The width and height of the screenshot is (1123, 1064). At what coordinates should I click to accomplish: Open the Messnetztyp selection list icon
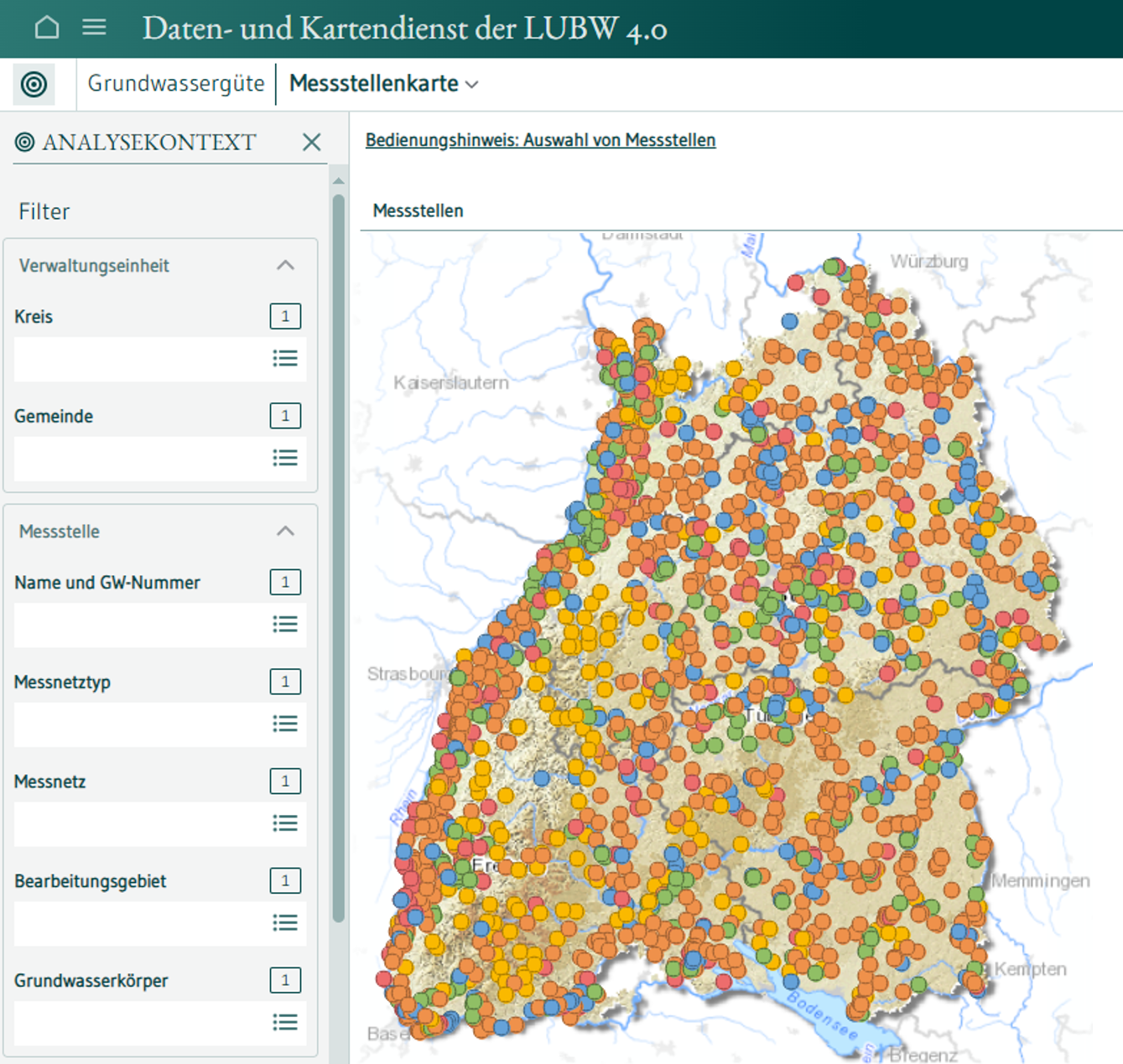pyautogui.click(x=285, y=724)
